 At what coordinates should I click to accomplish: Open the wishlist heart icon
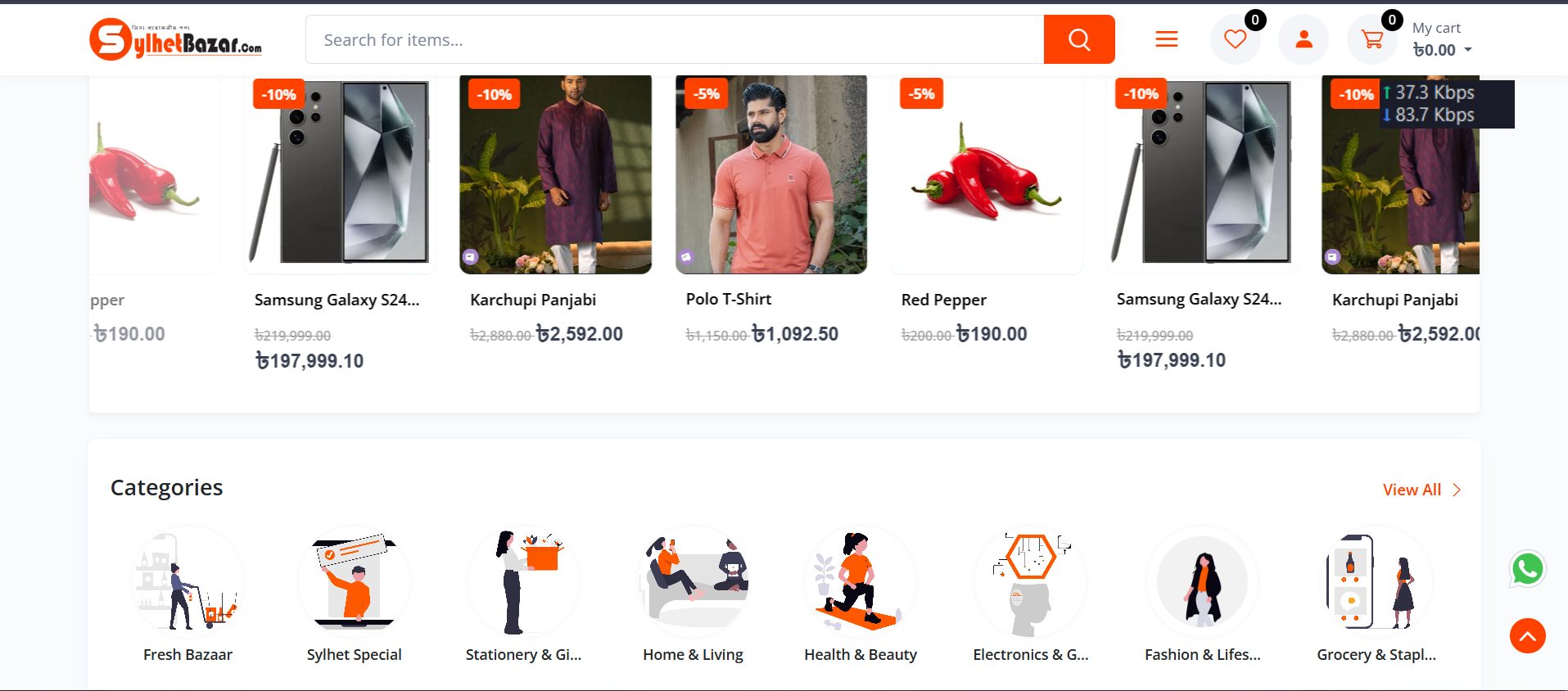[x=1235, y=39]
